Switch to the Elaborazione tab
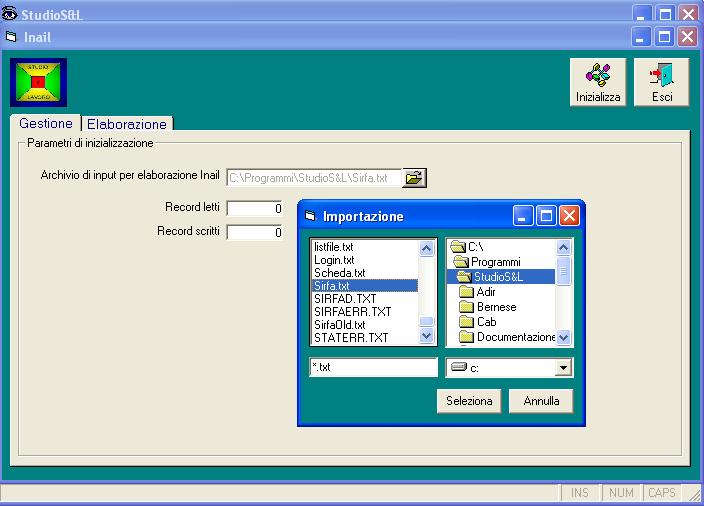Viewport: 704px width, 506px height. coord(127,124)
